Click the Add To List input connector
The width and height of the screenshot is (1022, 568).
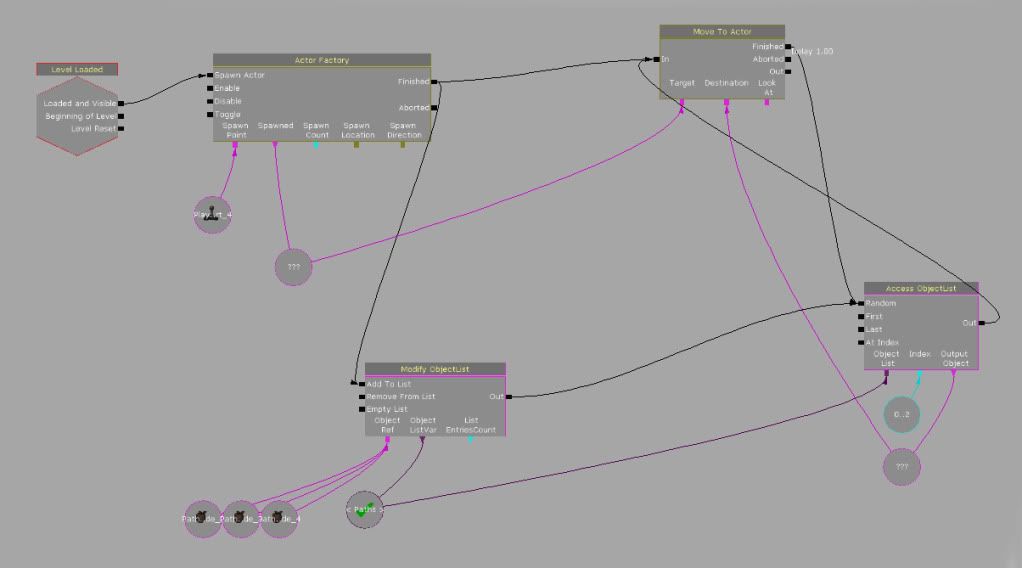[362, 384]
